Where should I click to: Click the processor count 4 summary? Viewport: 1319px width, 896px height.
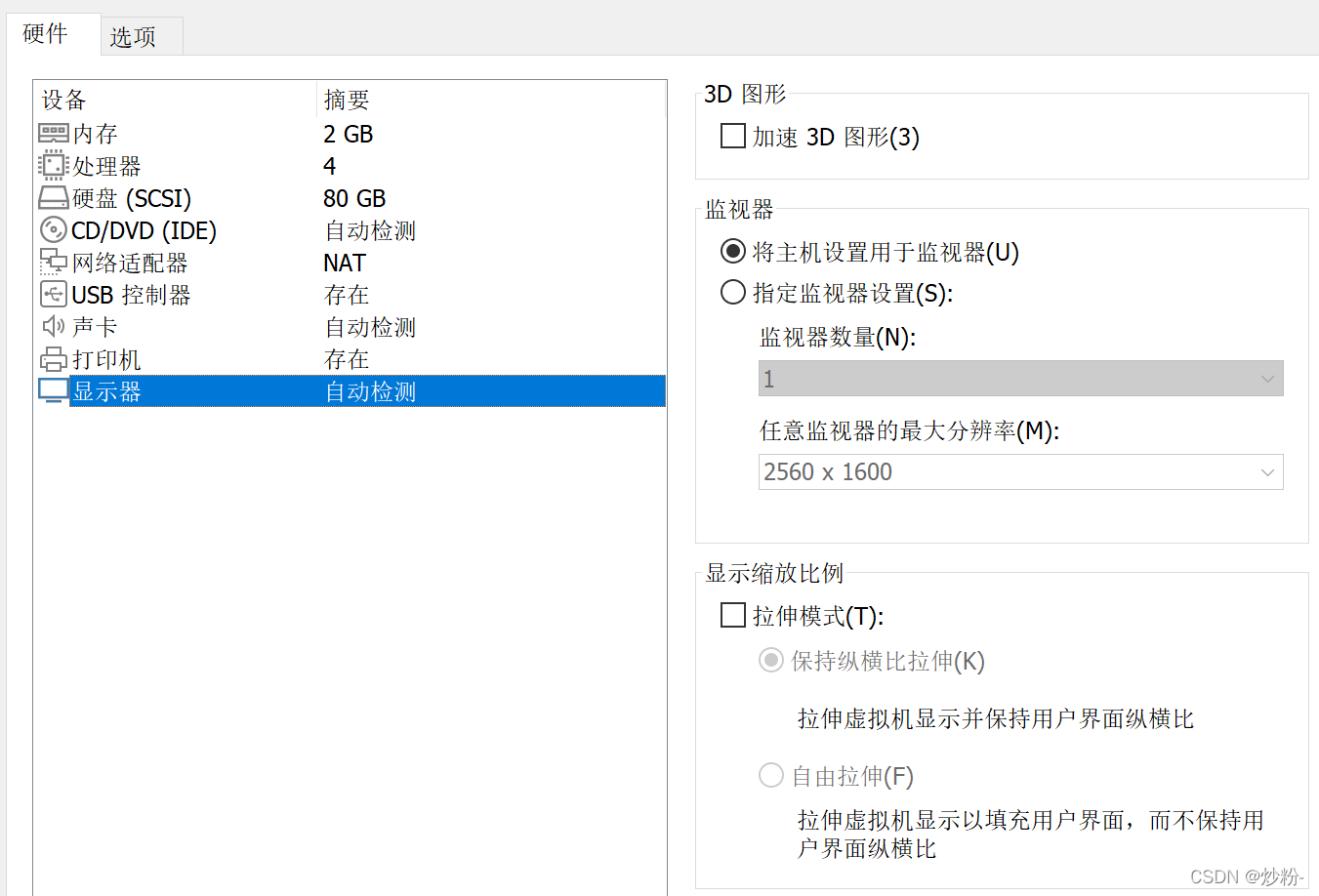(x=330, y=166)
